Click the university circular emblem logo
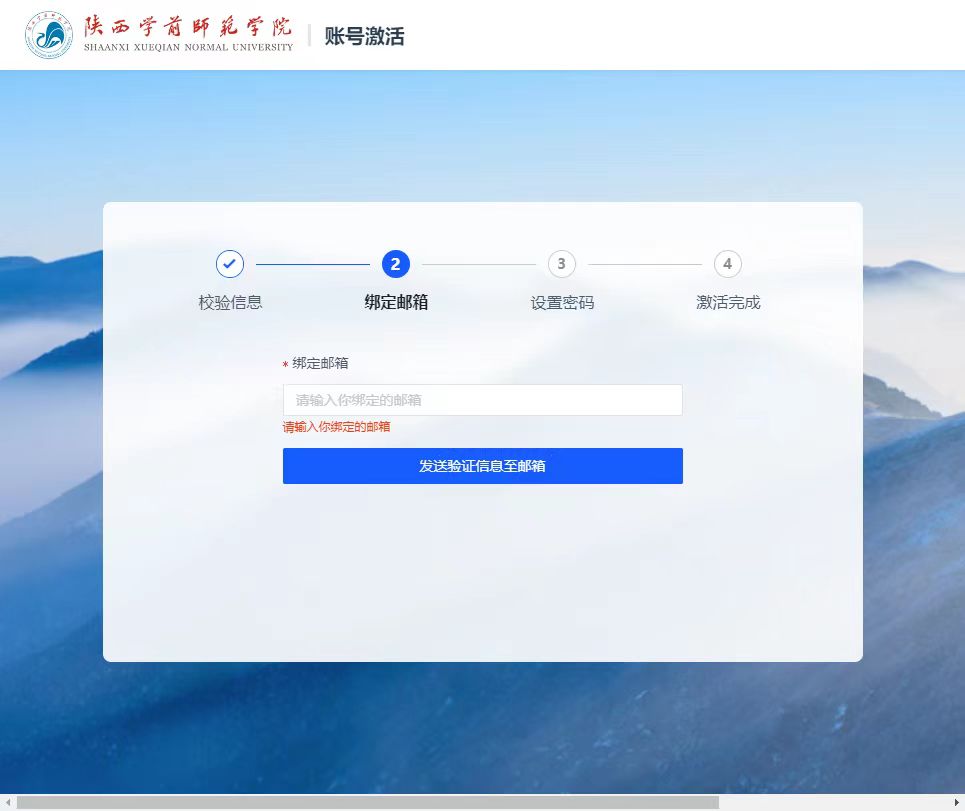 click(x=49, y=36)
